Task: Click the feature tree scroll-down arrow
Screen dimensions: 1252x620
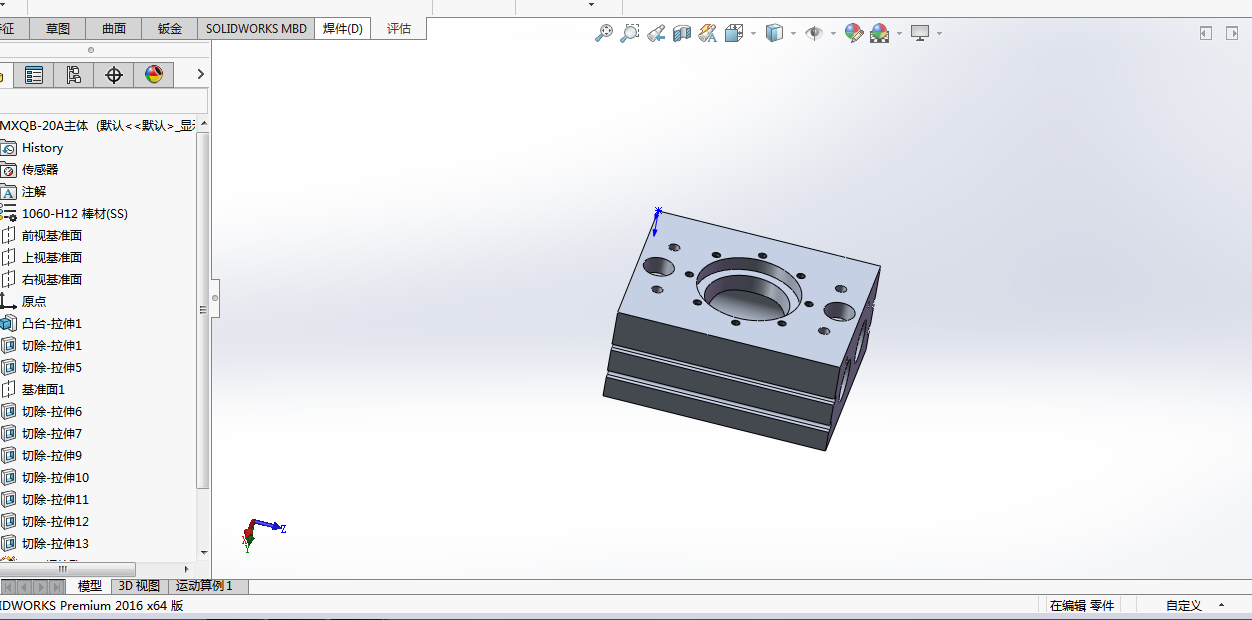Action: tap(204, 552)
